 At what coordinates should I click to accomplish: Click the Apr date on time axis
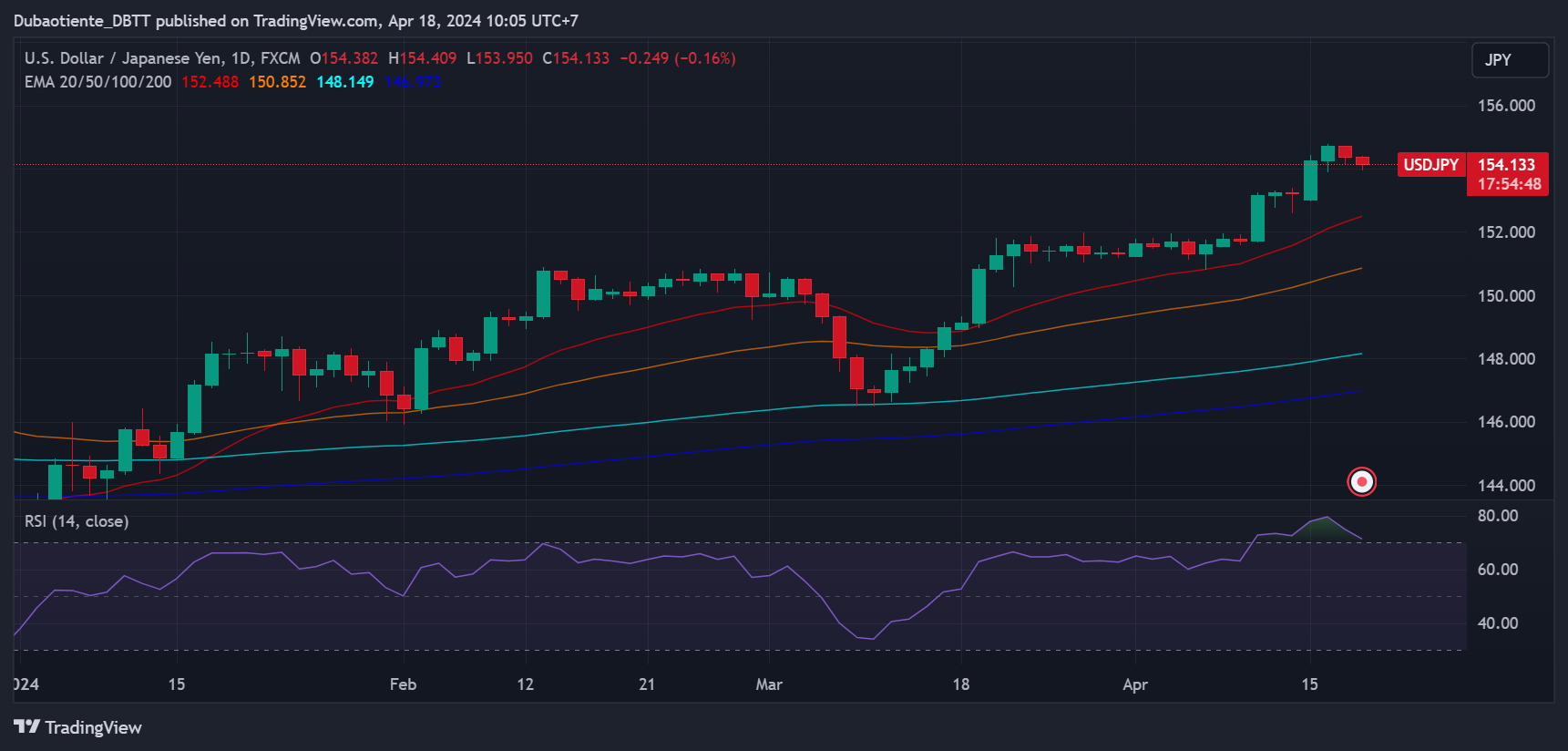coord(1135,684)
